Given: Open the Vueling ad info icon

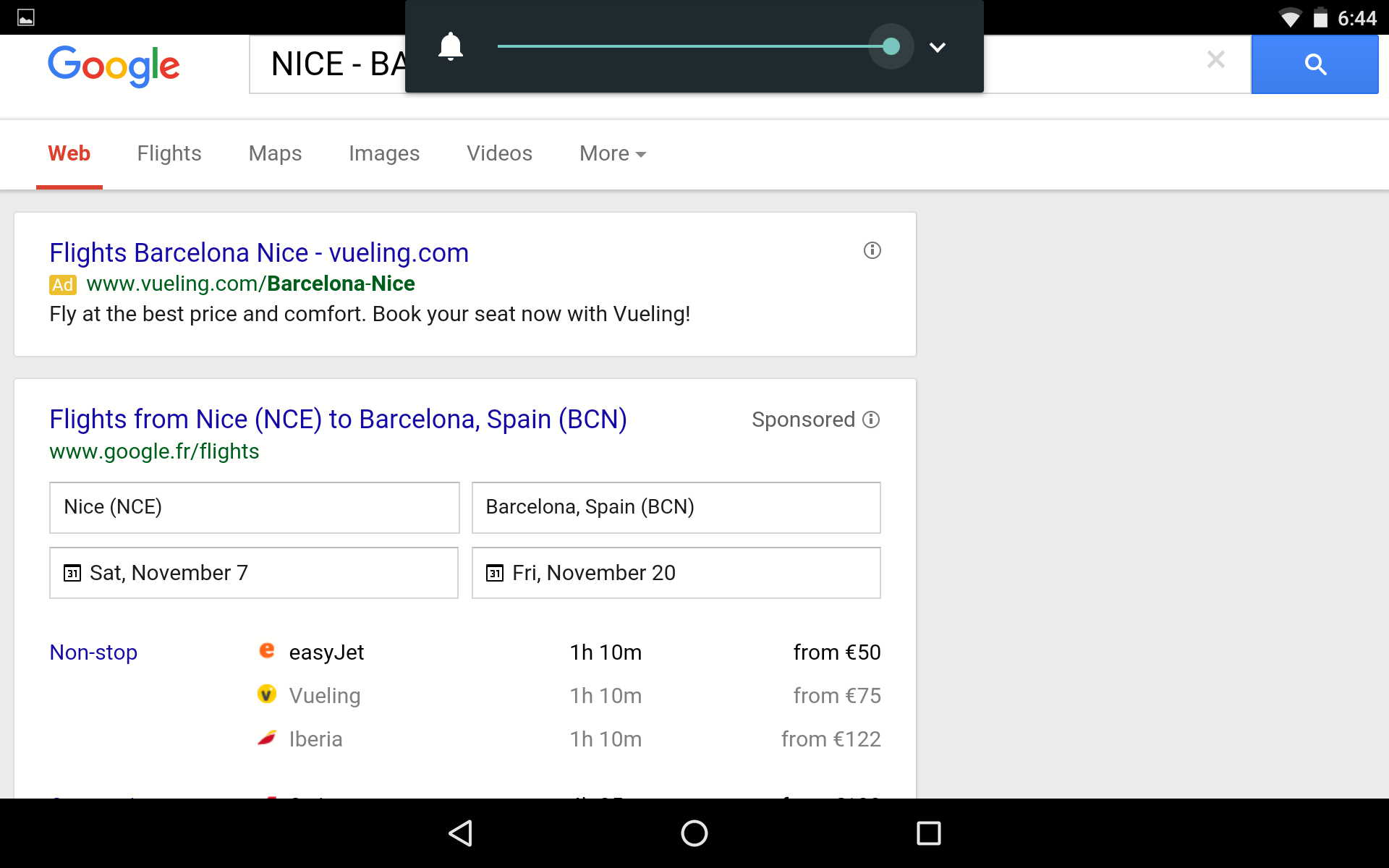Looking at the screenshot, I should (x=872, y=250).
